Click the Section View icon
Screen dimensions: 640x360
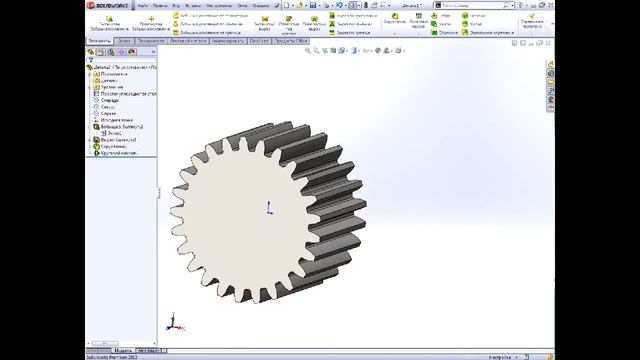coord(333,51)
